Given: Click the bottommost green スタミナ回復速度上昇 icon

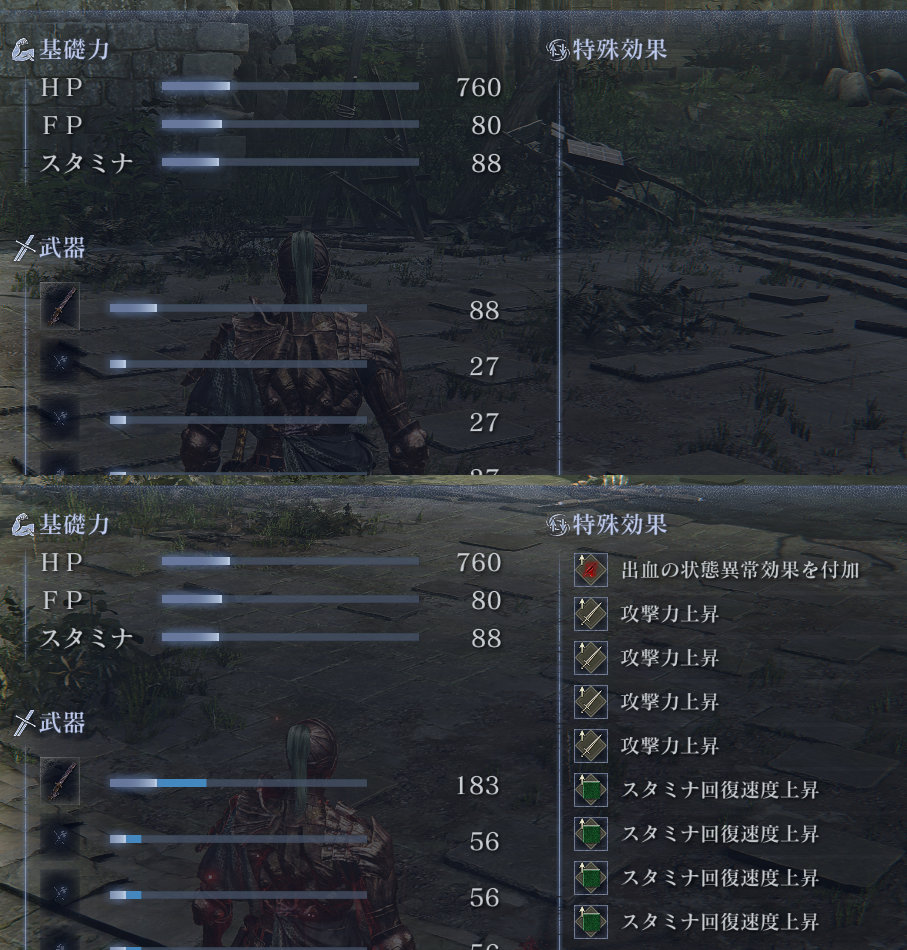Looking at the screenshot, I should 591,922.
